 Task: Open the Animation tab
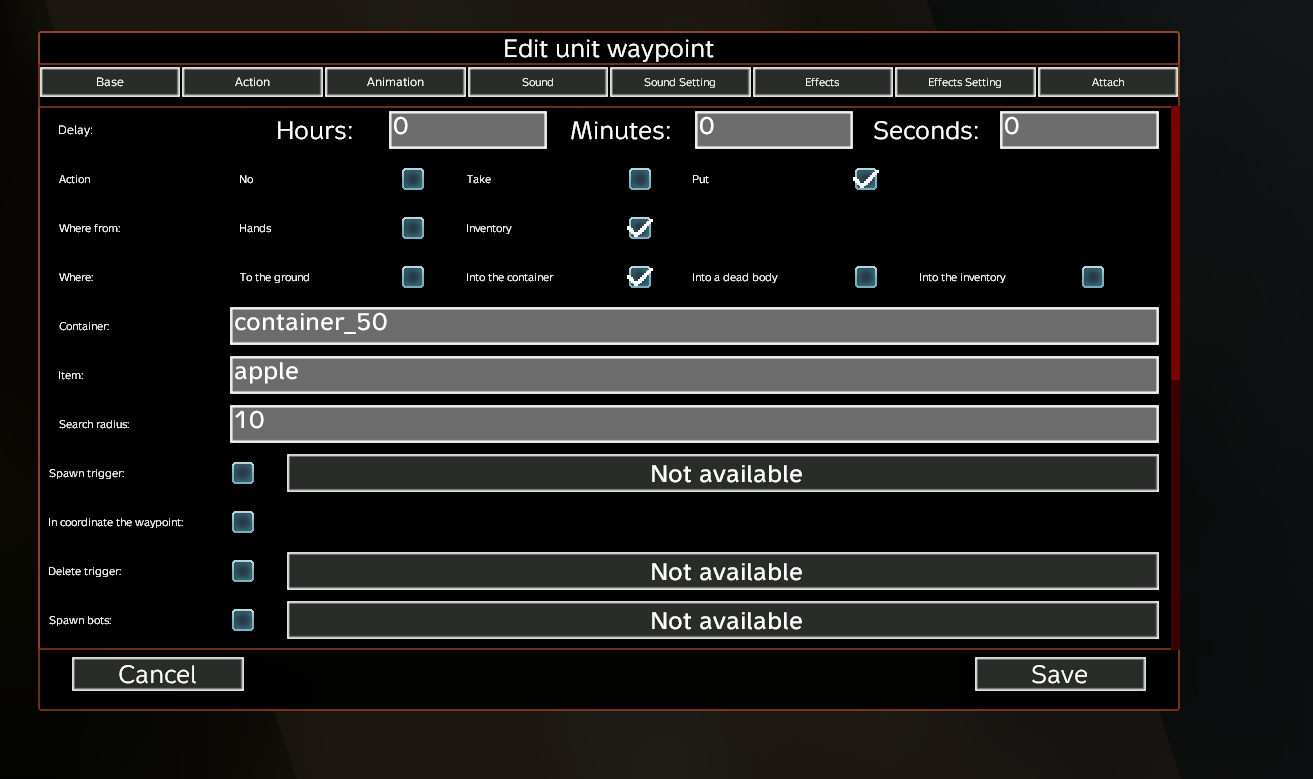tap(395, 82)
